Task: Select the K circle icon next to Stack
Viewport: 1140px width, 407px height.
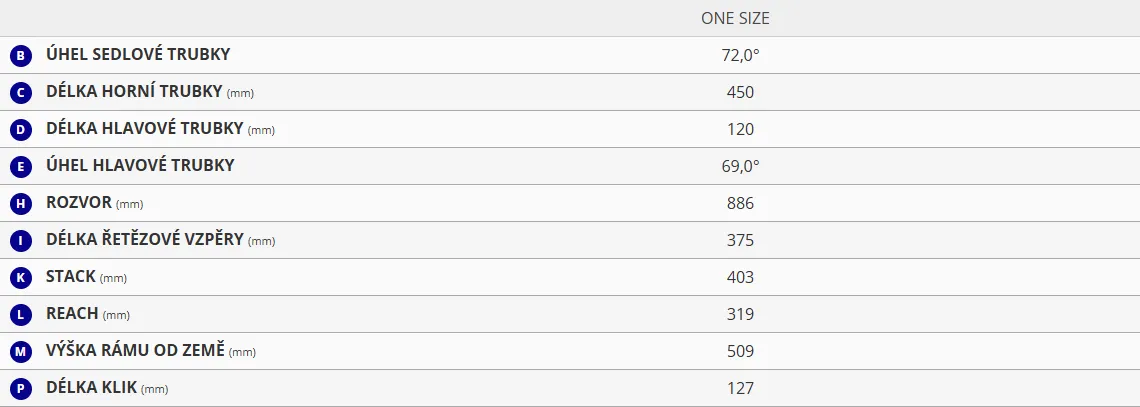Action: 21,278
